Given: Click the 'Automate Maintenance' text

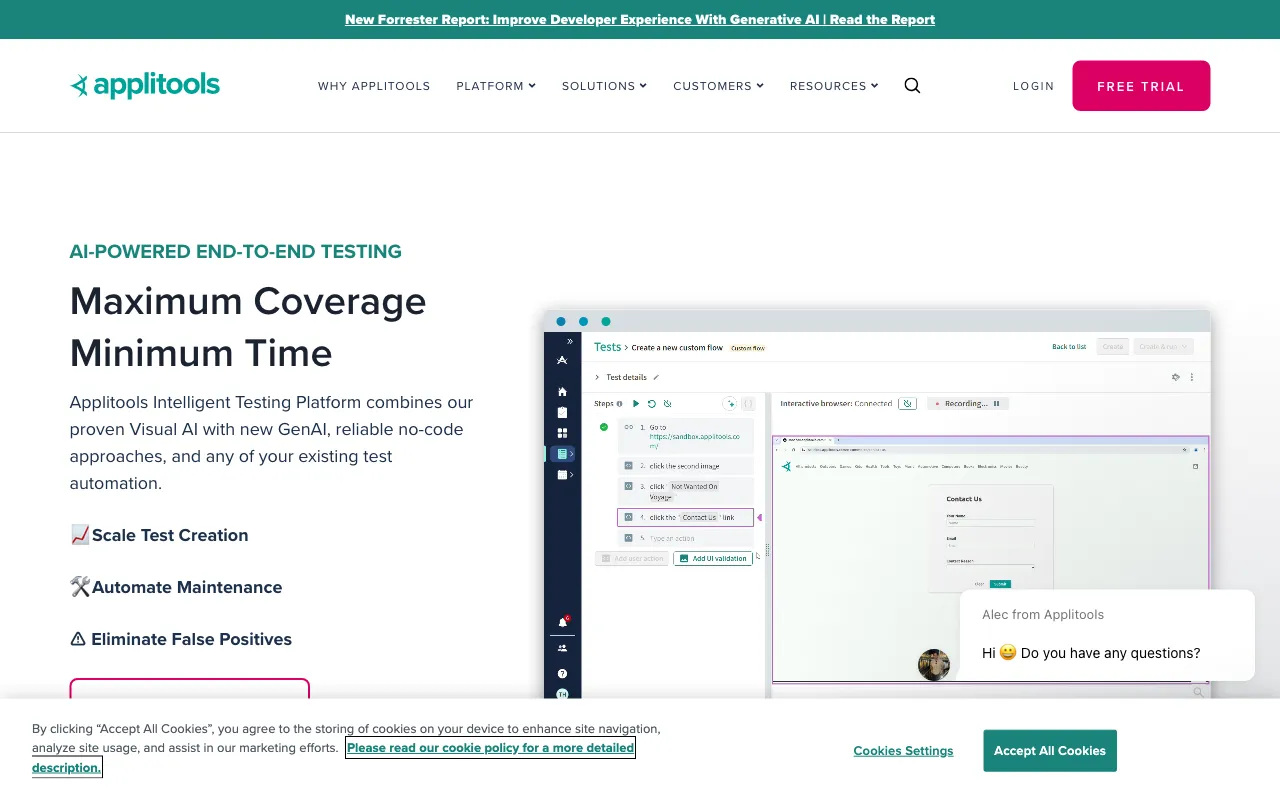Looking at the screenshot, I should pos(187,587).
